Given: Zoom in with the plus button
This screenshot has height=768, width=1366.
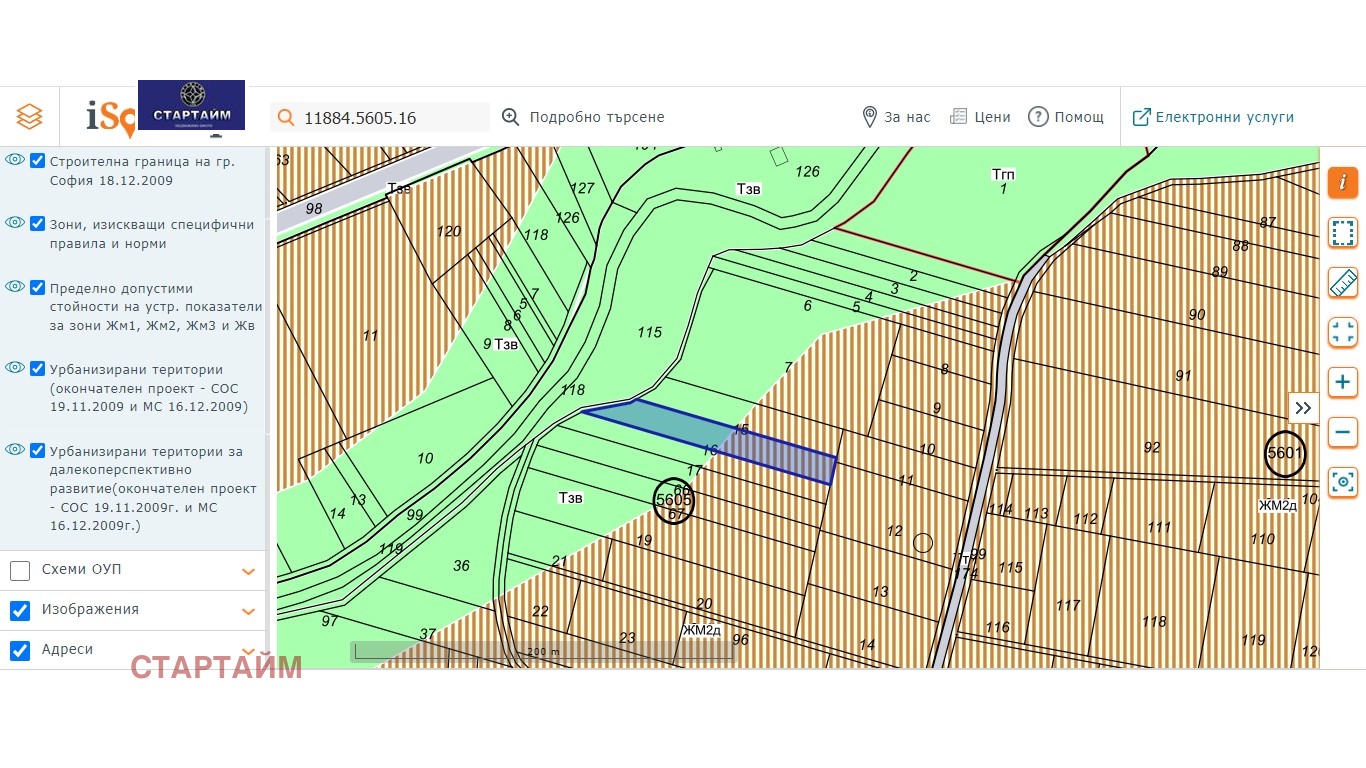Looking at the screenshot, I should [x=1342, y=382].
